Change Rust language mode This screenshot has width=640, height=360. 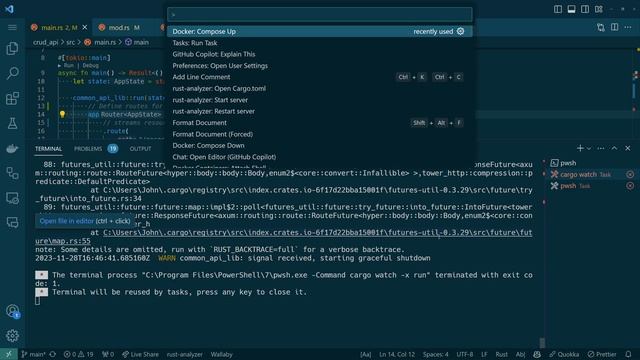coord(502,354)
